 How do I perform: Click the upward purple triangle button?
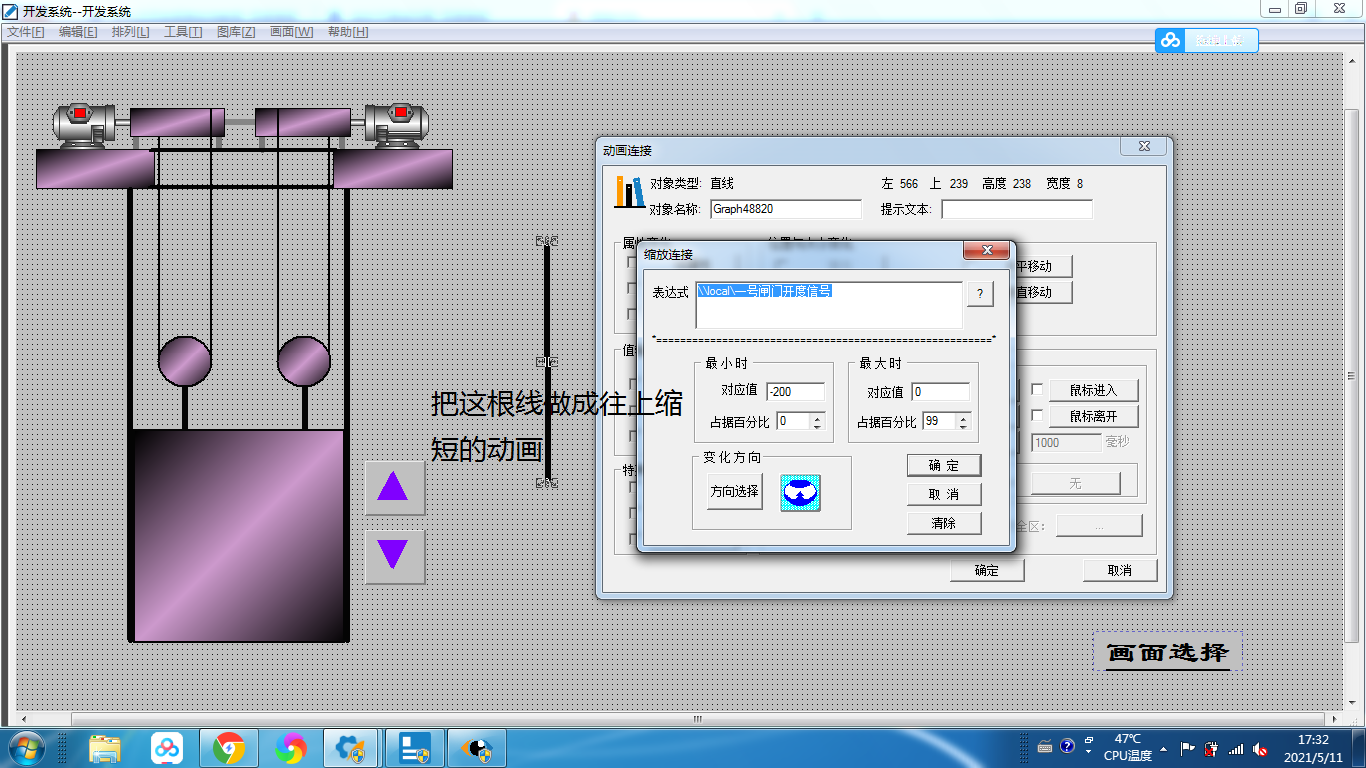pos(393,487)
